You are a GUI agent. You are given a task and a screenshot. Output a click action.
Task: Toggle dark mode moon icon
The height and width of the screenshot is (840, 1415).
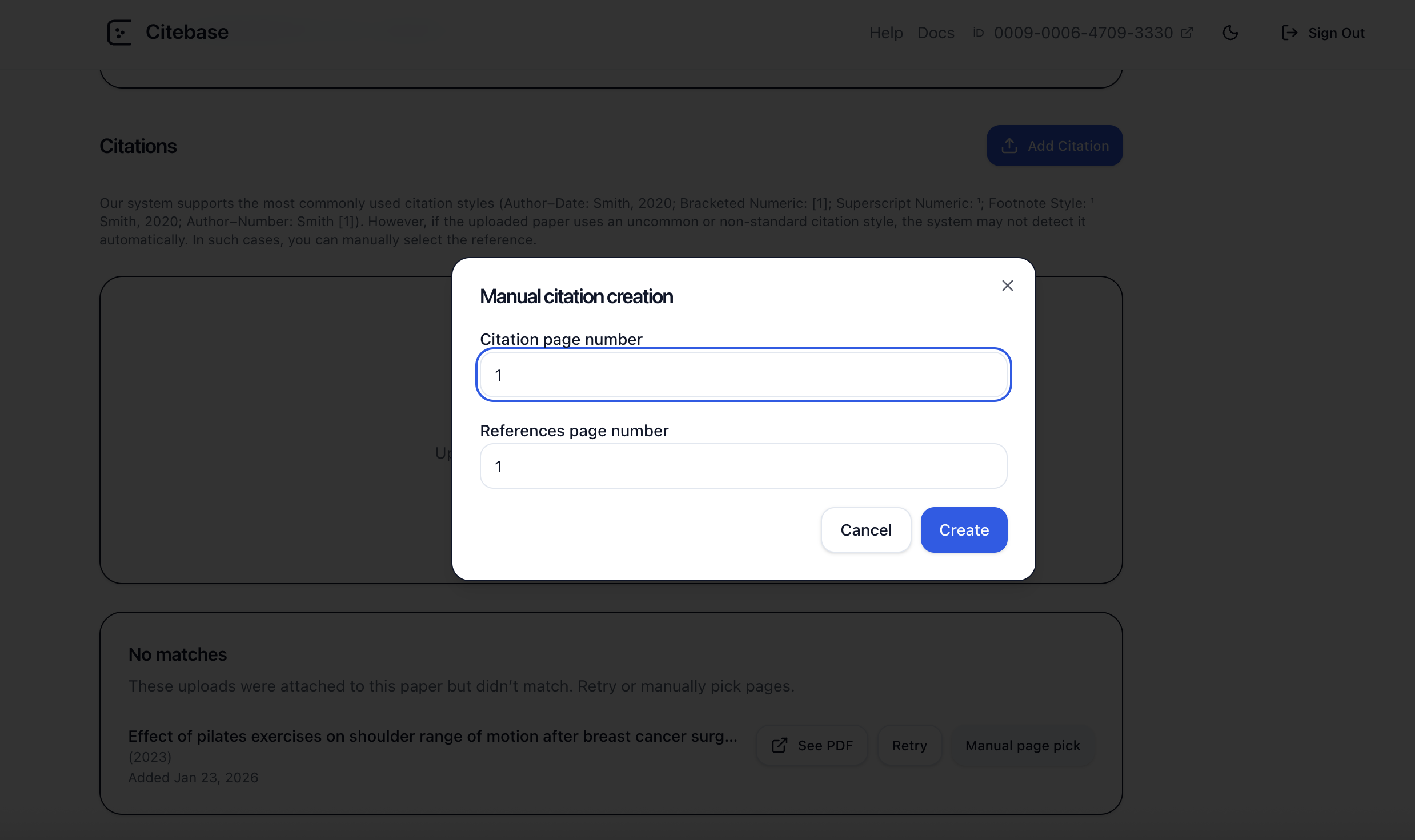point(1230,33)
